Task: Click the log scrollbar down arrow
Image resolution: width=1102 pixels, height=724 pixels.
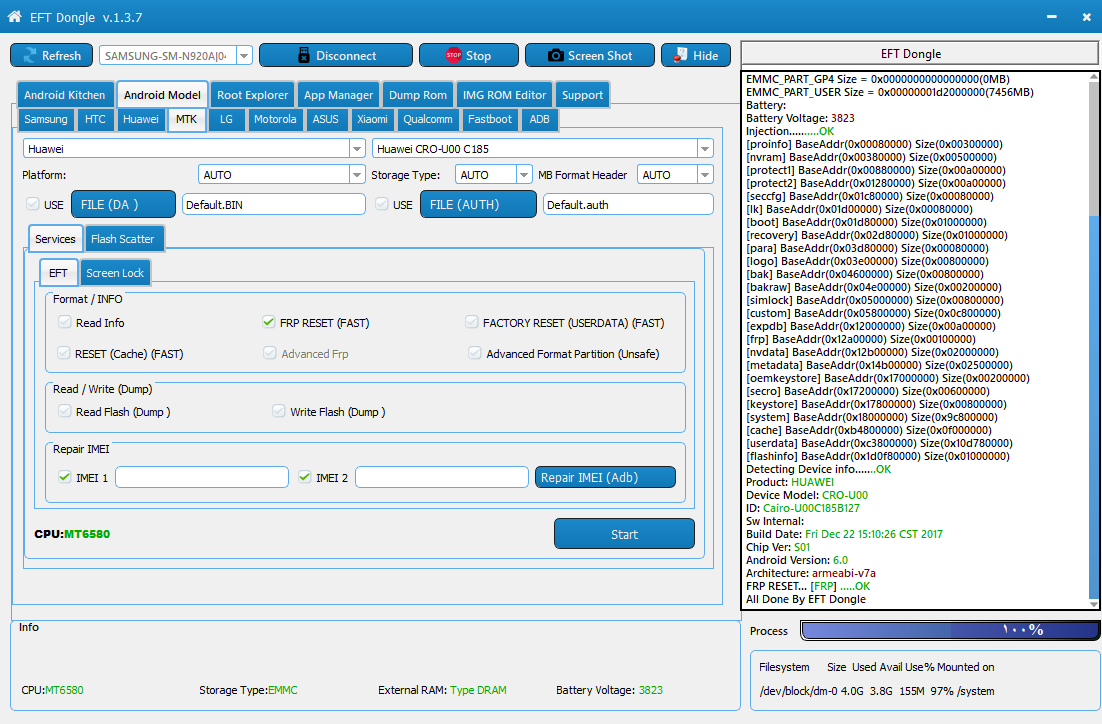Action: (x=1094, y=604)
